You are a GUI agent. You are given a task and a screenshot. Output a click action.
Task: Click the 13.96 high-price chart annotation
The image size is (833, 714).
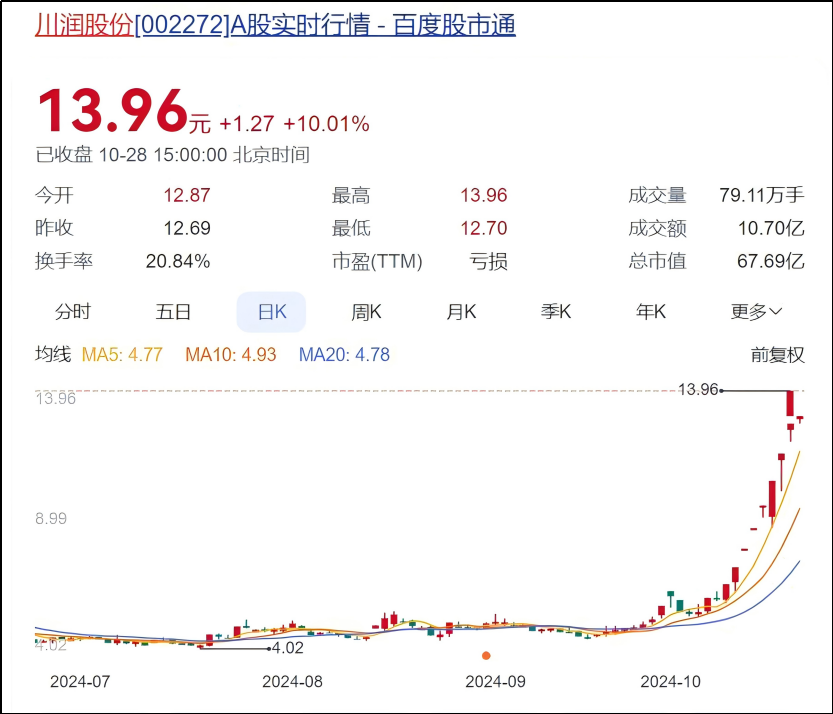point(698,390)
